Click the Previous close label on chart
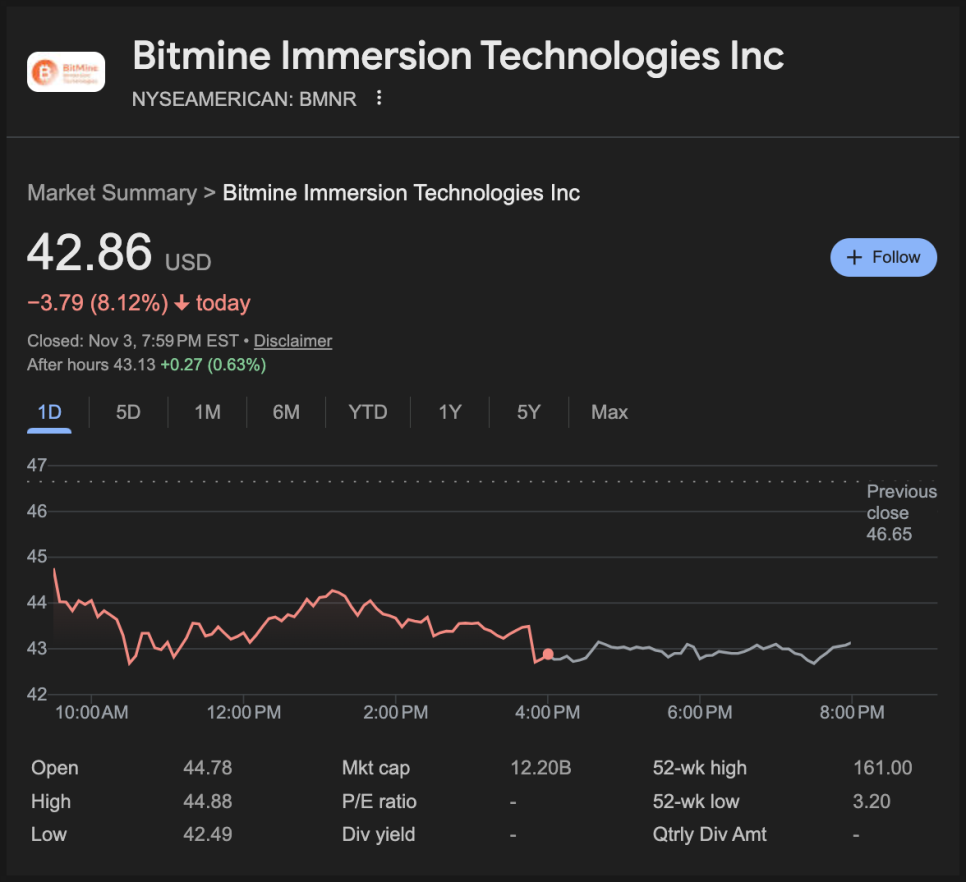The height and width of the screenshot is (882, 966). pyautogui.click(x=901, y=512)
